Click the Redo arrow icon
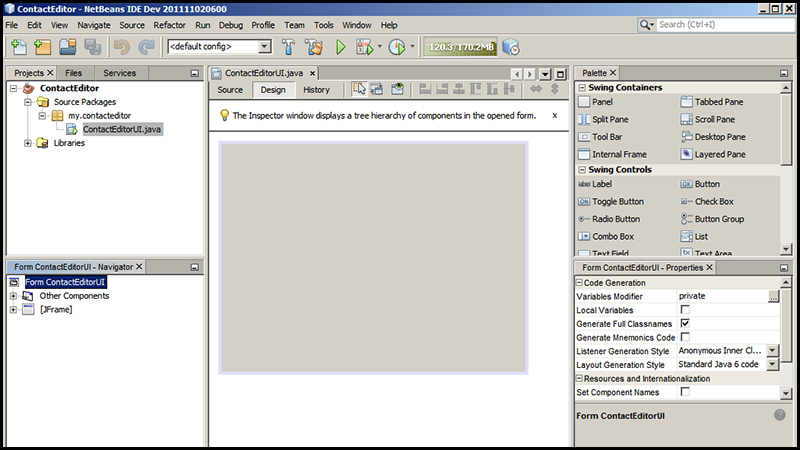This screenshot has height=450, width=800. 146,47
